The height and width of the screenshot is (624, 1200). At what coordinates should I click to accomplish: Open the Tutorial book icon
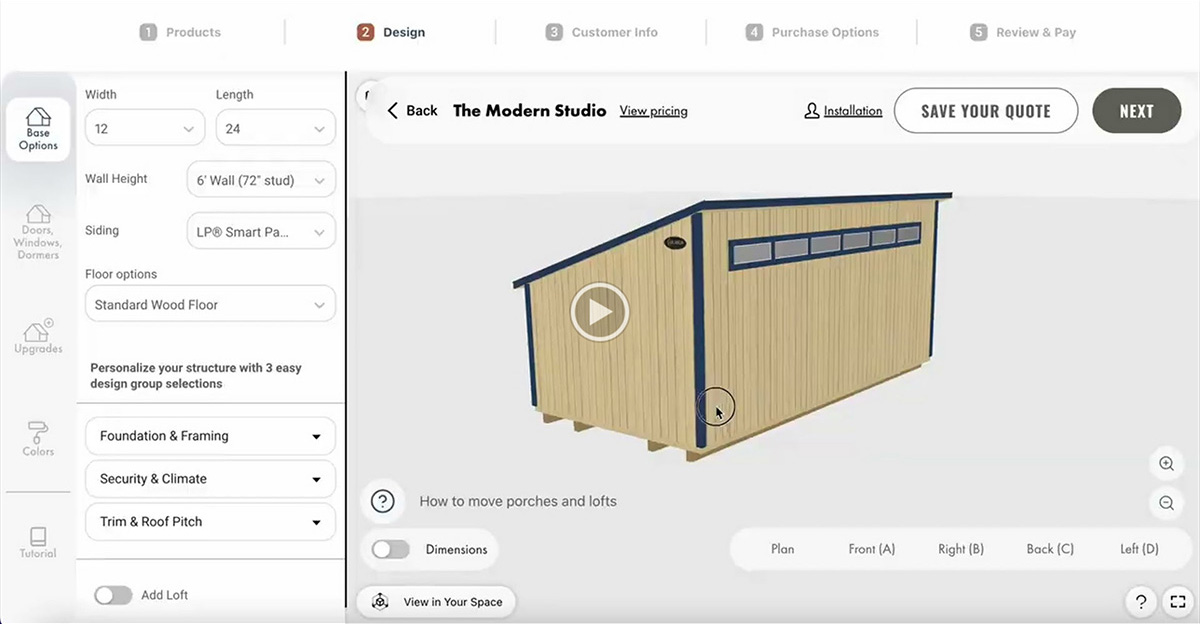click(38, 542)
